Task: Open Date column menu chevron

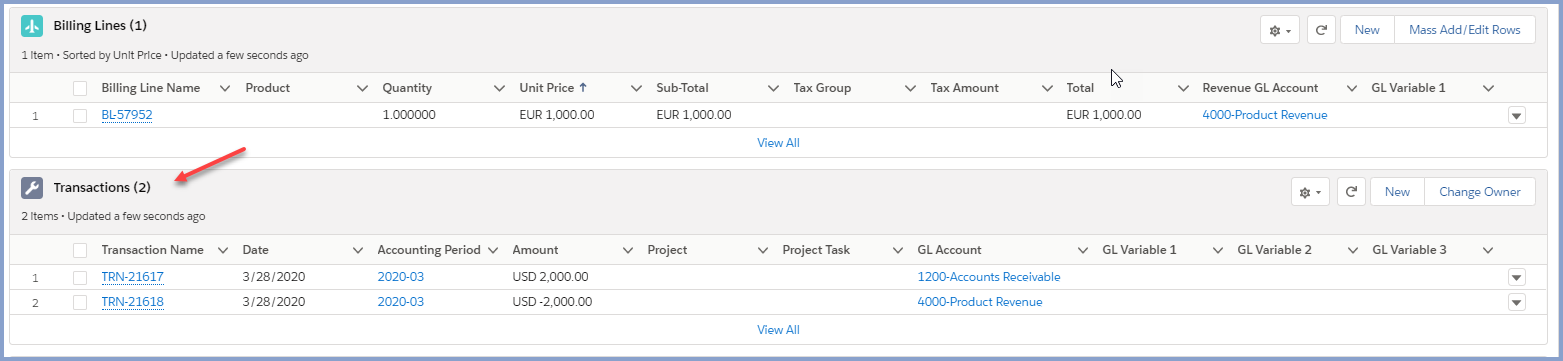Action: click(x=357, y=250)
